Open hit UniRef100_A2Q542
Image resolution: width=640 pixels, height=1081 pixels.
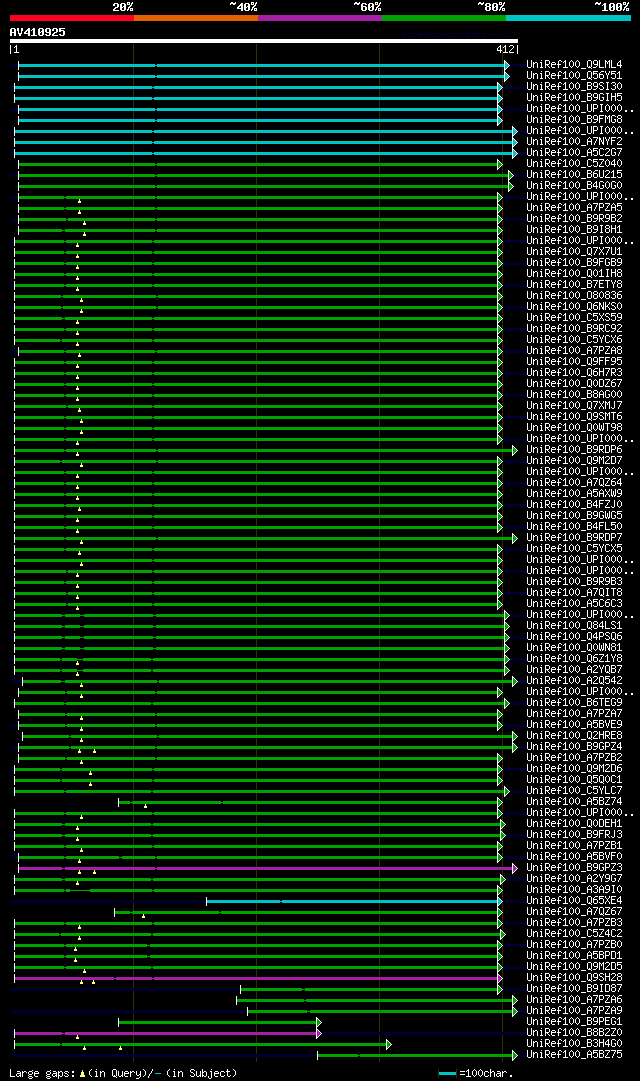(574, 680)
